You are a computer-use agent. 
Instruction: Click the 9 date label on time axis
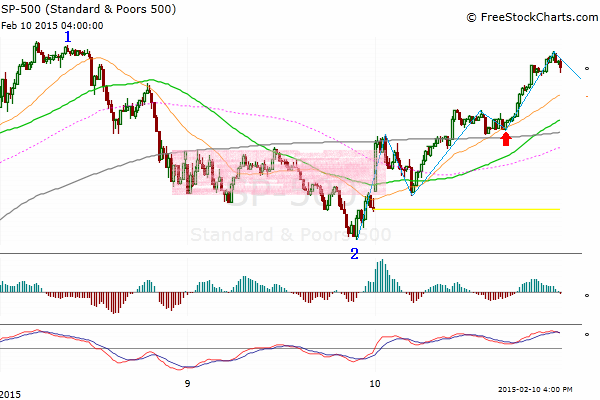point(187,383)
